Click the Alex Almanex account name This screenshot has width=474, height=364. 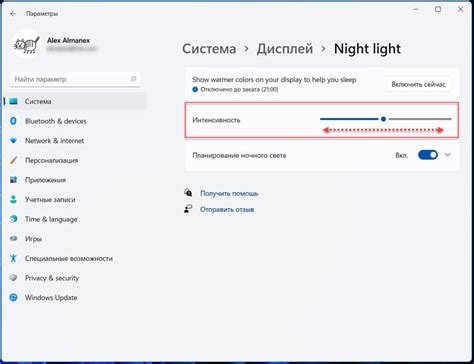68,40
